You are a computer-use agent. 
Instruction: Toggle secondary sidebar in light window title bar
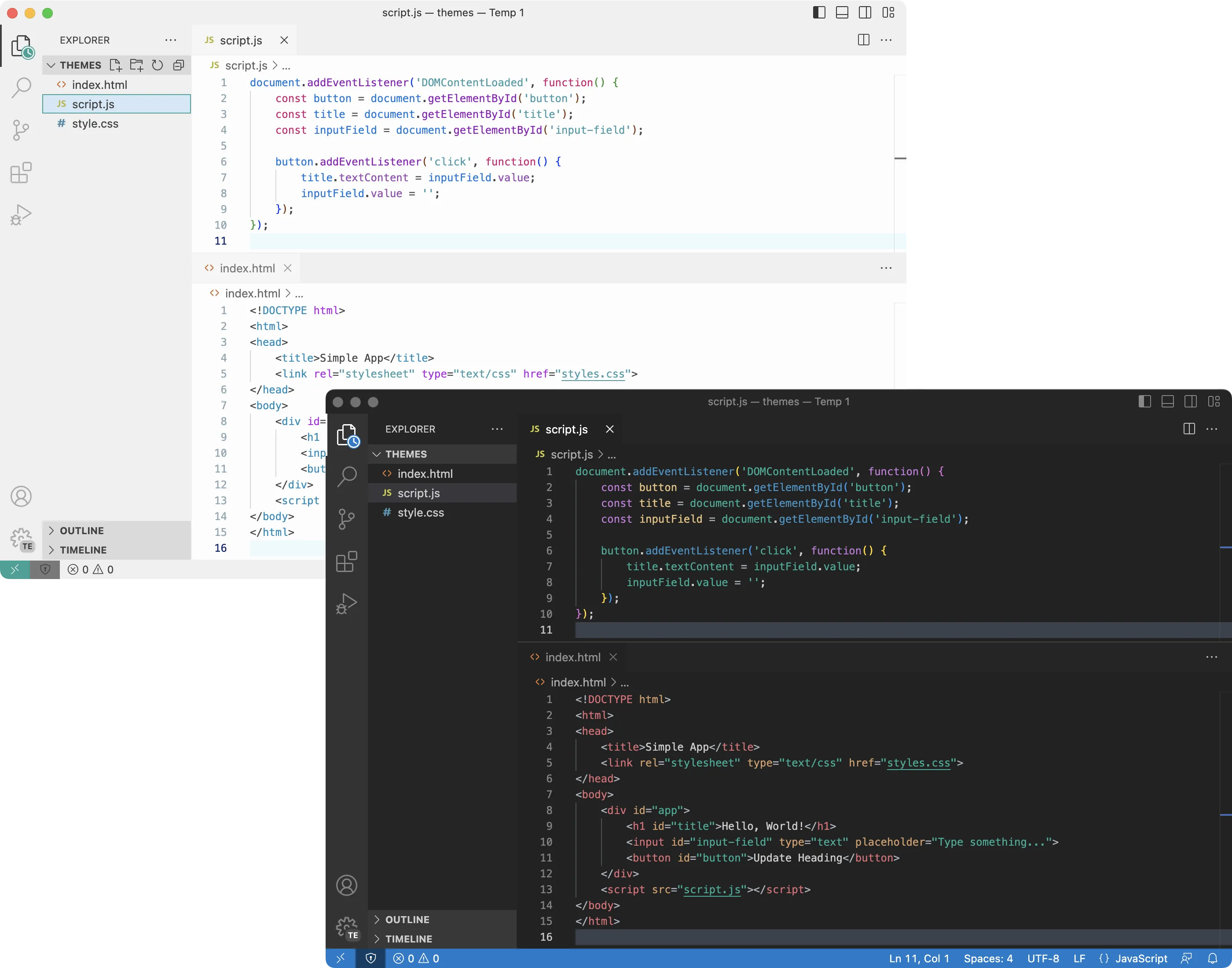point(865,12)
